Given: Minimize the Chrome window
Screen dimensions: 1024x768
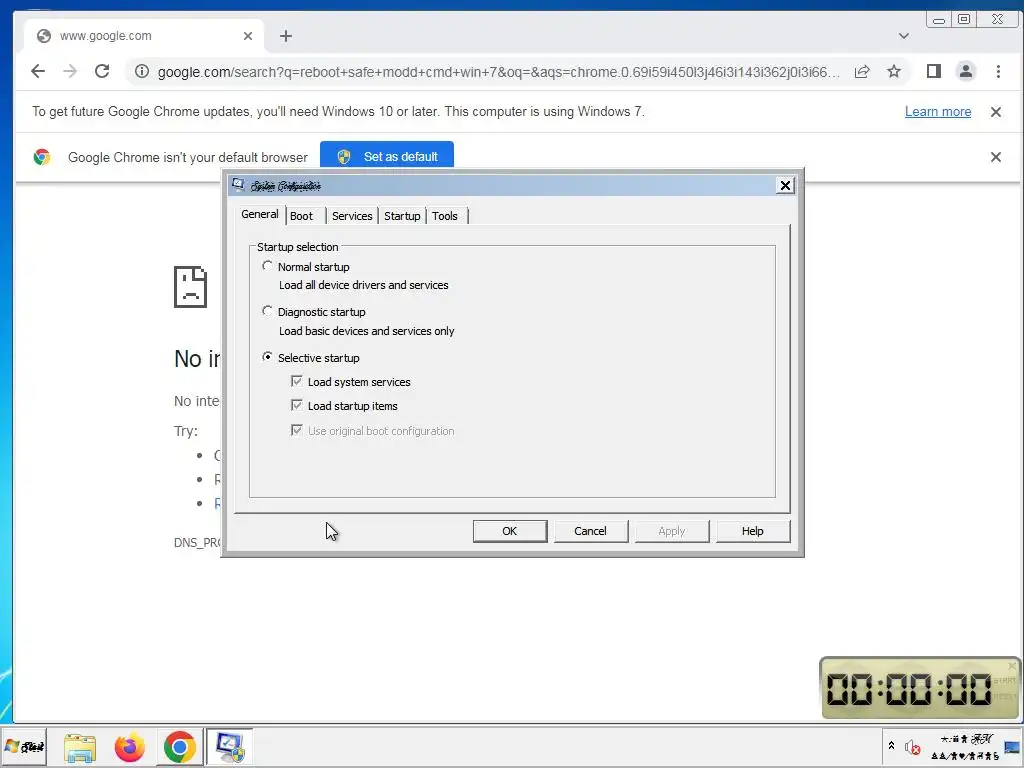Looking at the screenshot, I should coord(938,20).
